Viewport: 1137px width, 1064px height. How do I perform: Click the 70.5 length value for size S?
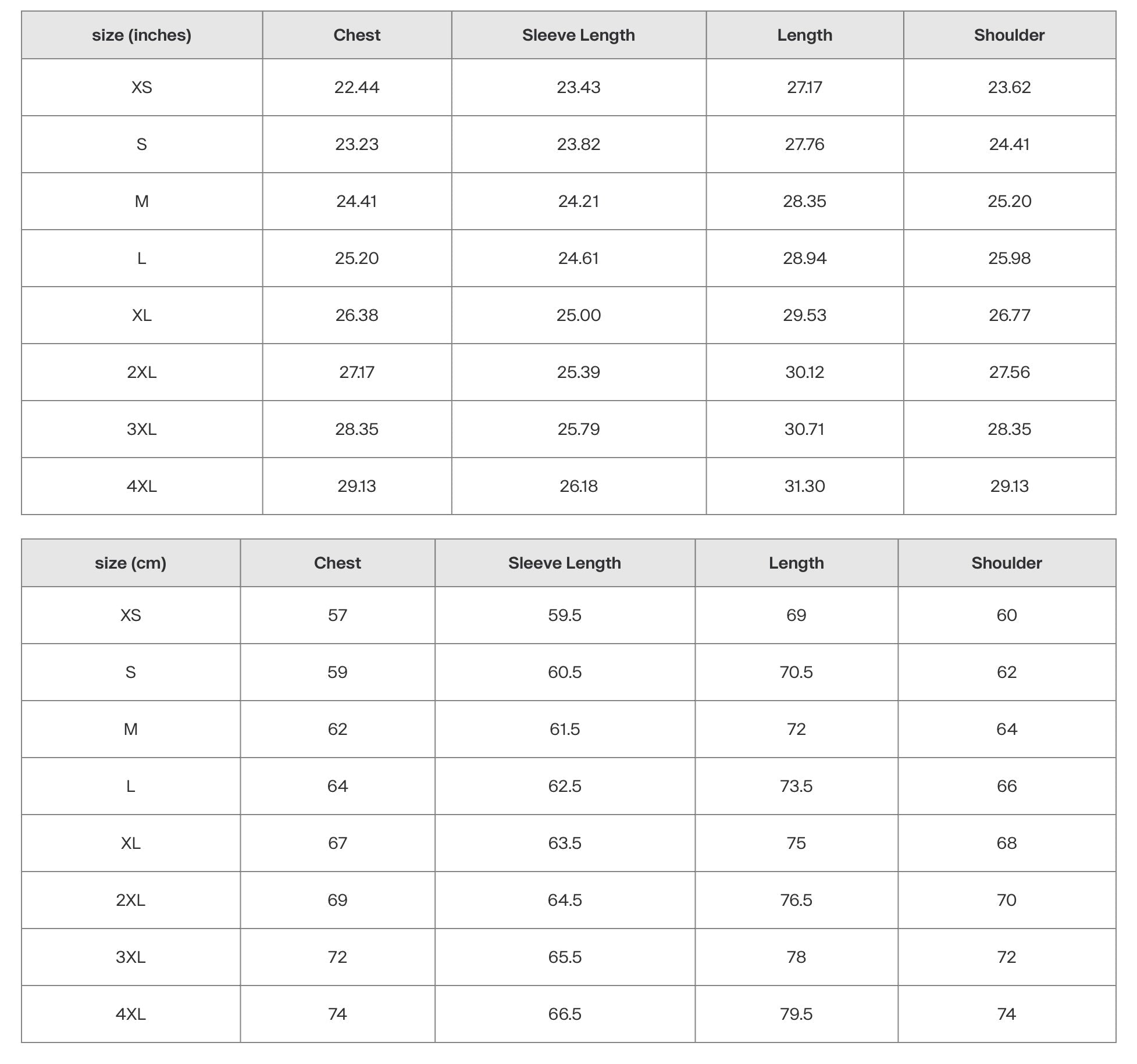coord(796,672)
